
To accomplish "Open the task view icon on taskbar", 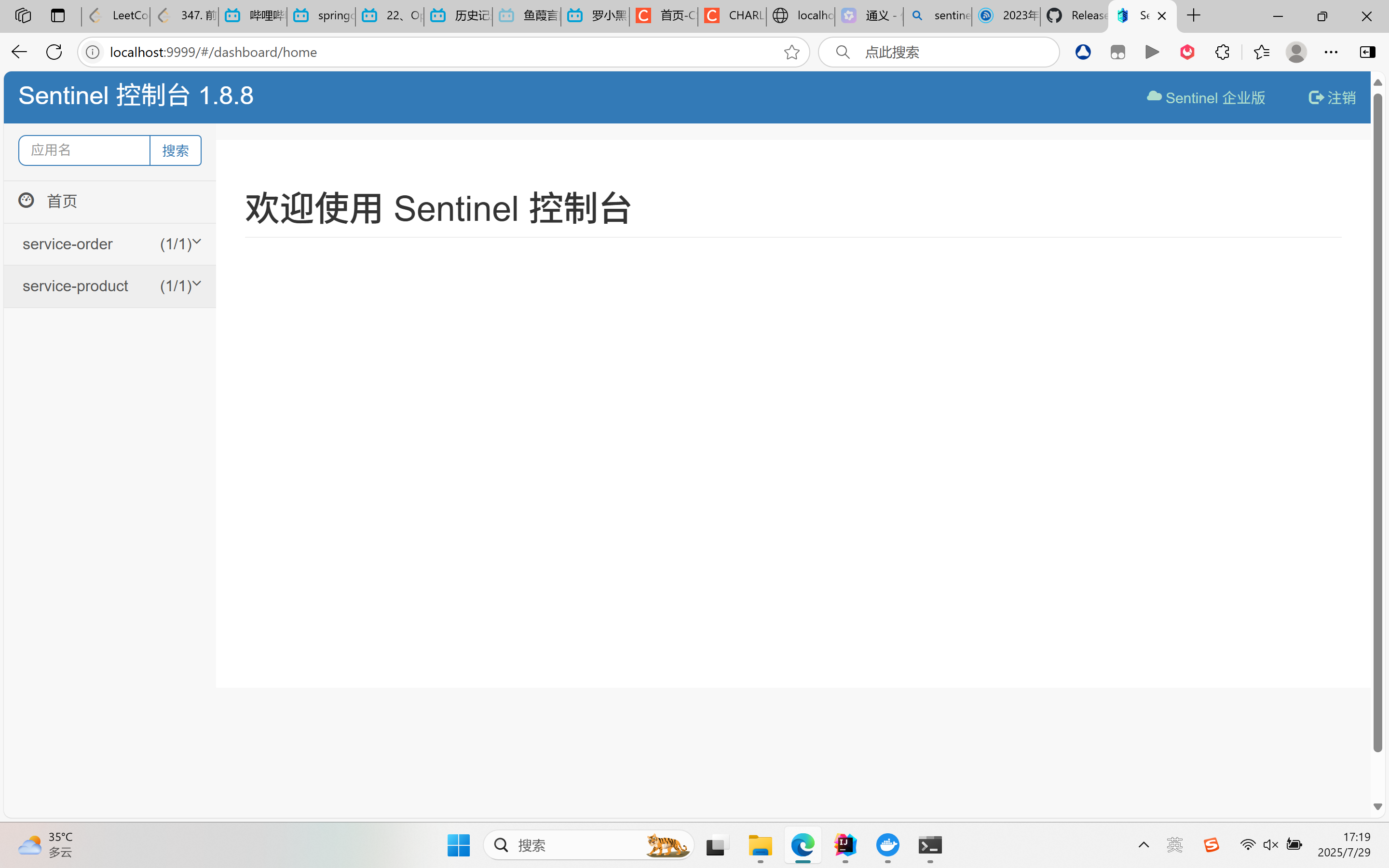I will [x=717, y=845].
